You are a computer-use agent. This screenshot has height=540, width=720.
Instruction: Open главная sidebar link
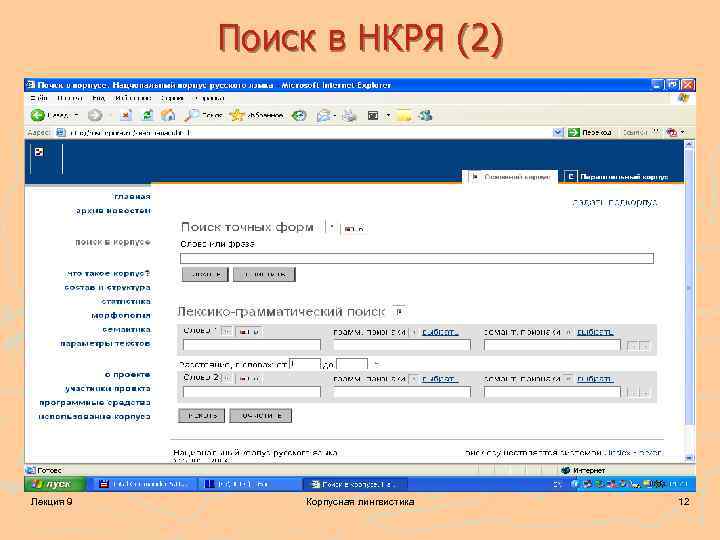[x=132, y=197]
